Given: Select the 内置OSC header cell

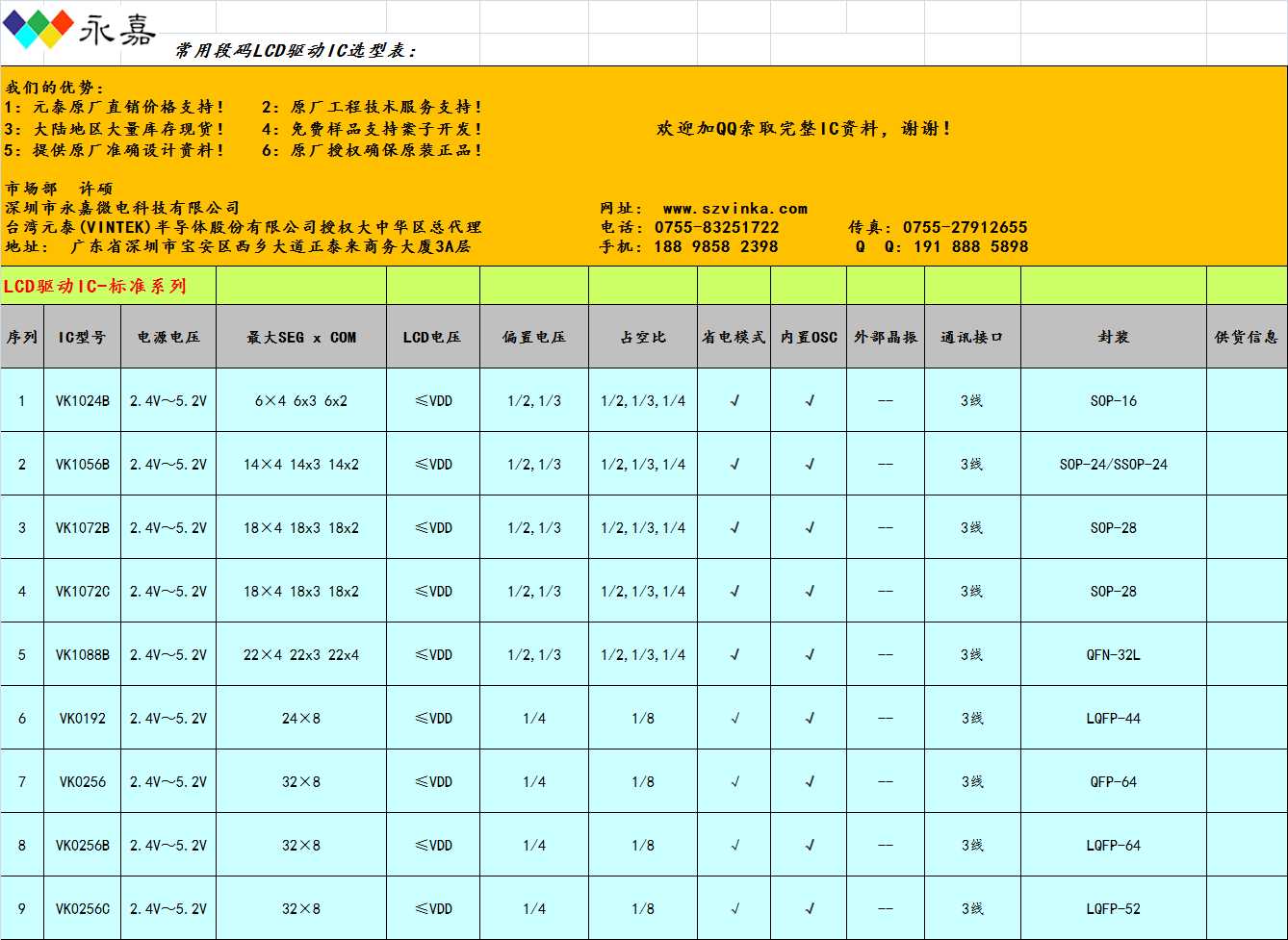Looking at the screenshot, I should (809, 337).
